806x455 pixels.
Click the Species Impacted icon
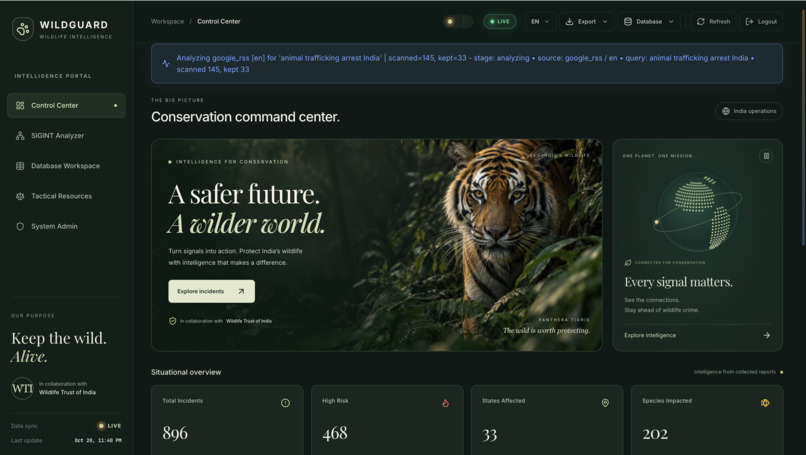pos(765,403)
